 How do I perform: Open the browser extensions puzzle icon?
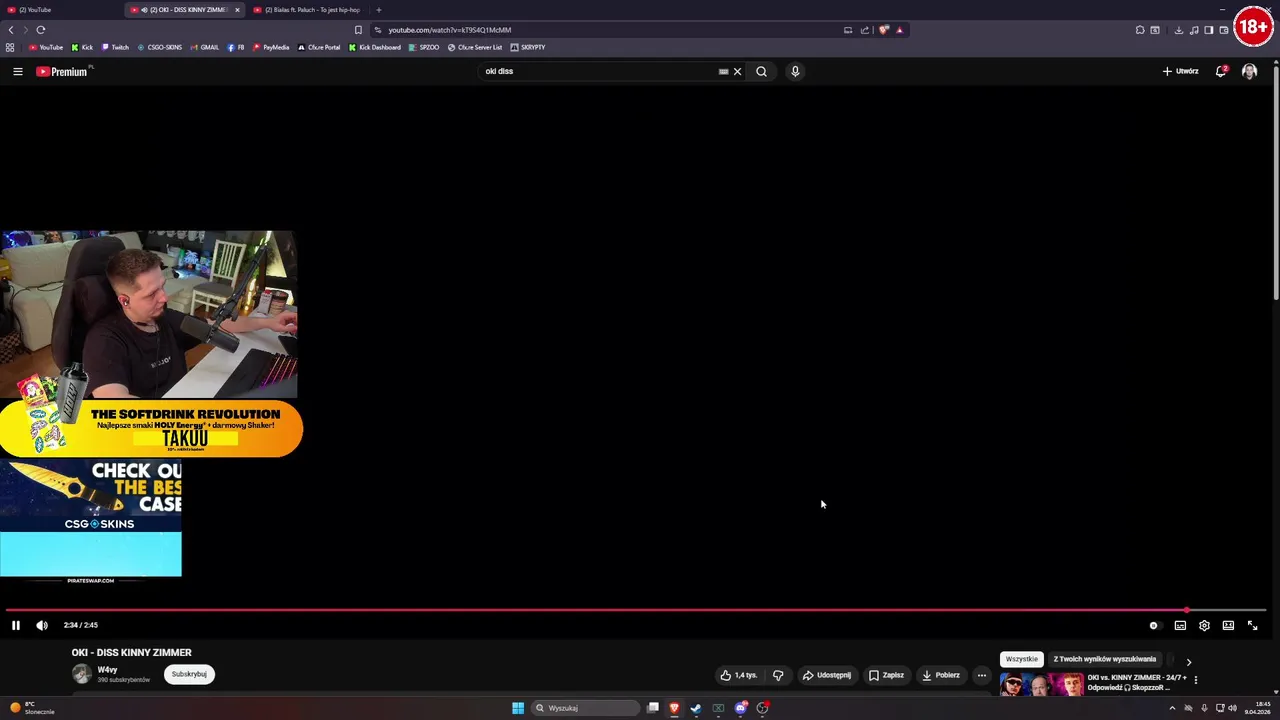(1140, 30)
